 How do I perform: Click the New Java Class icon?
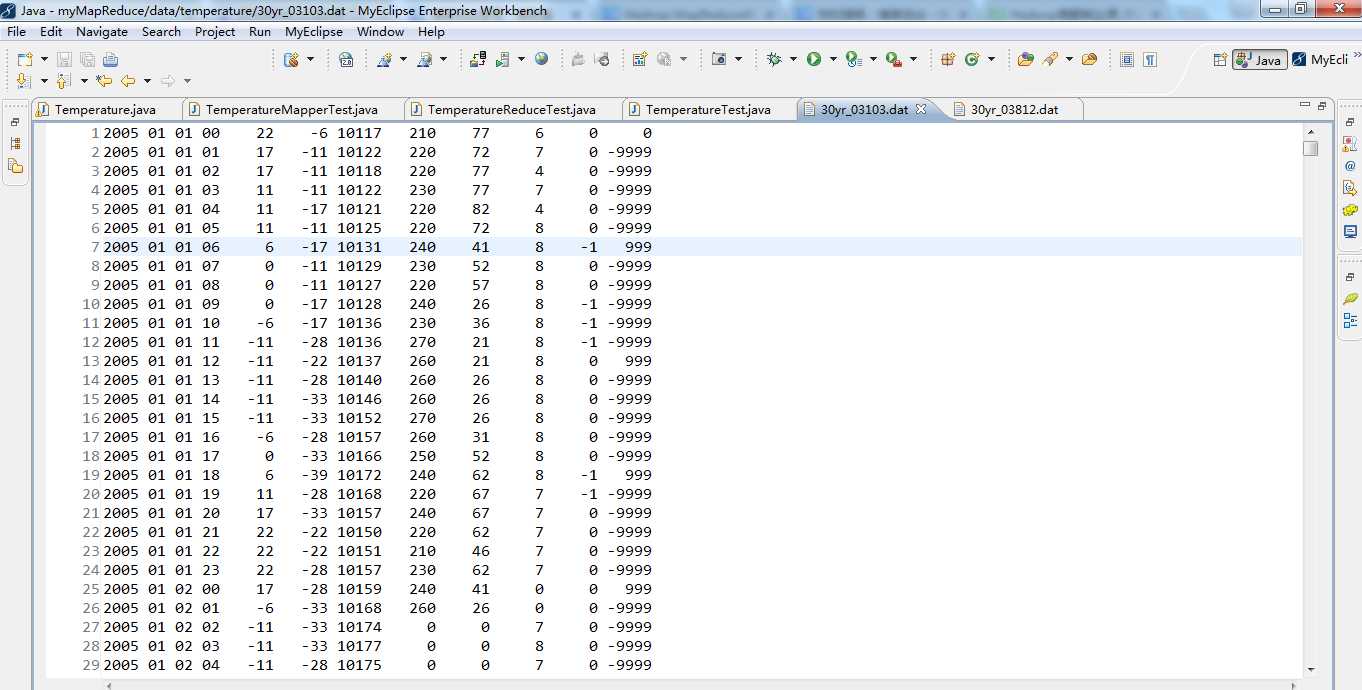coord(971,59)
